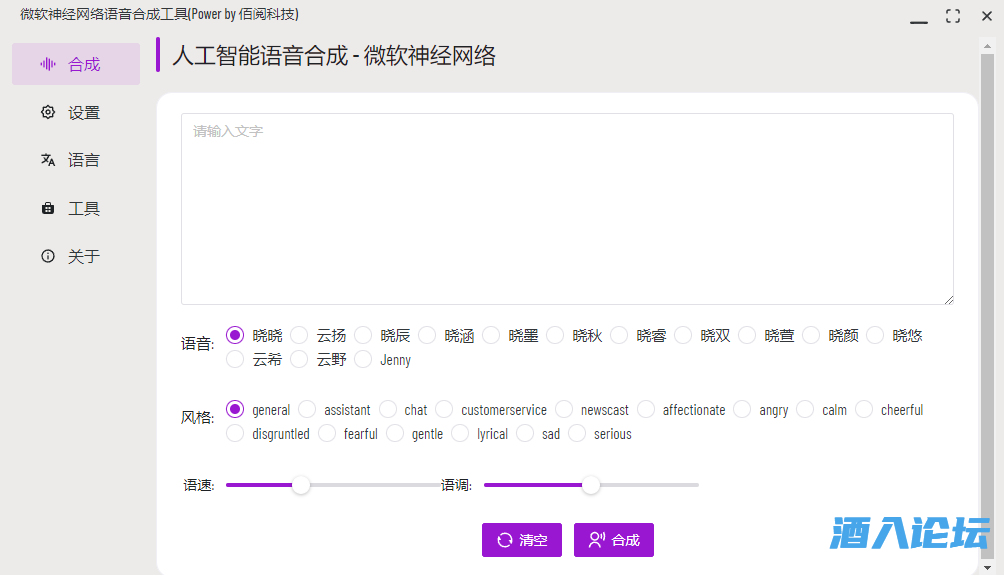Click the waveform icon beside 合成

47,64
